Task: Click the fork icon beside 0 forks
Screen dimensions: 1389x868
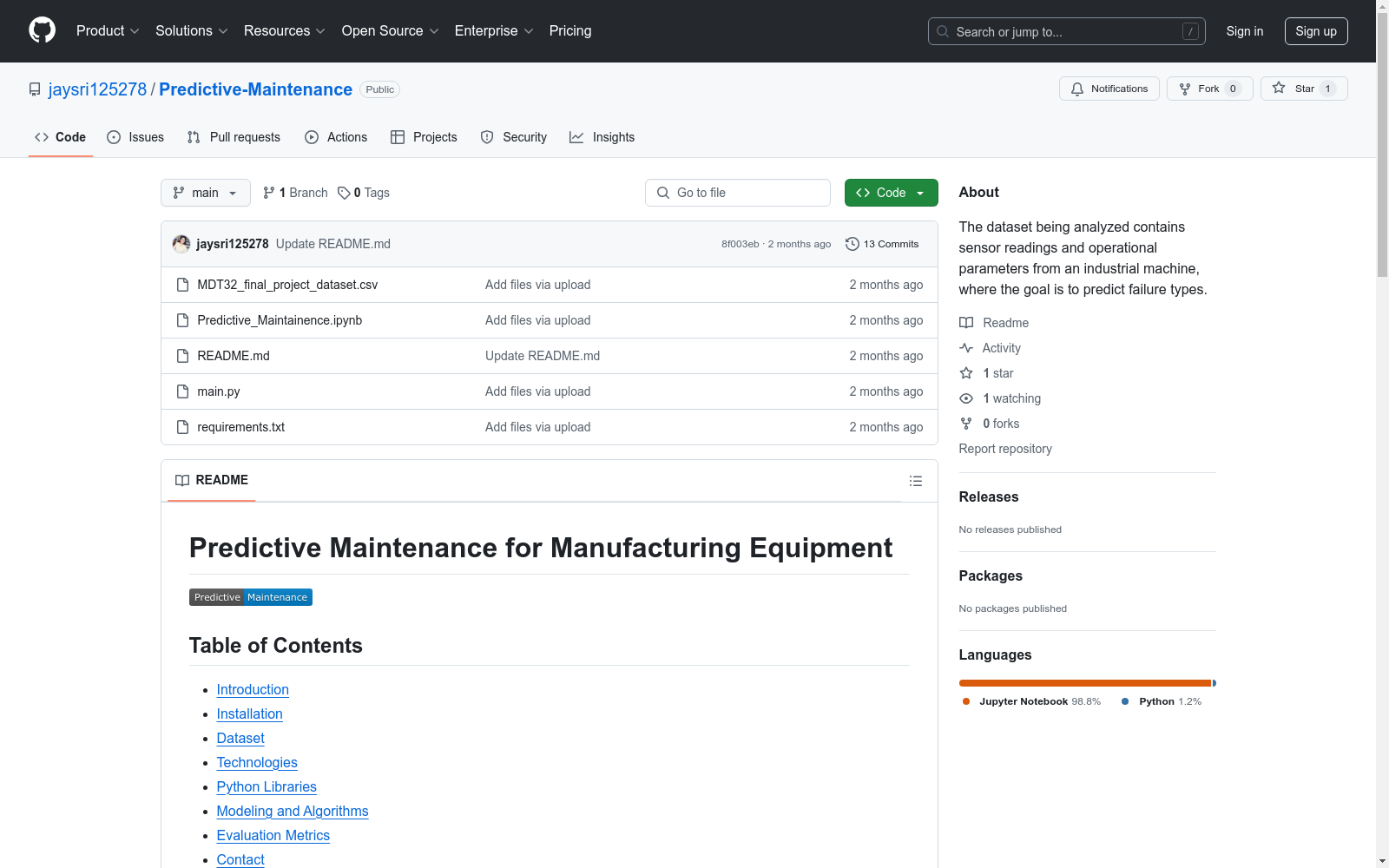Action: [x=966, y=424]
